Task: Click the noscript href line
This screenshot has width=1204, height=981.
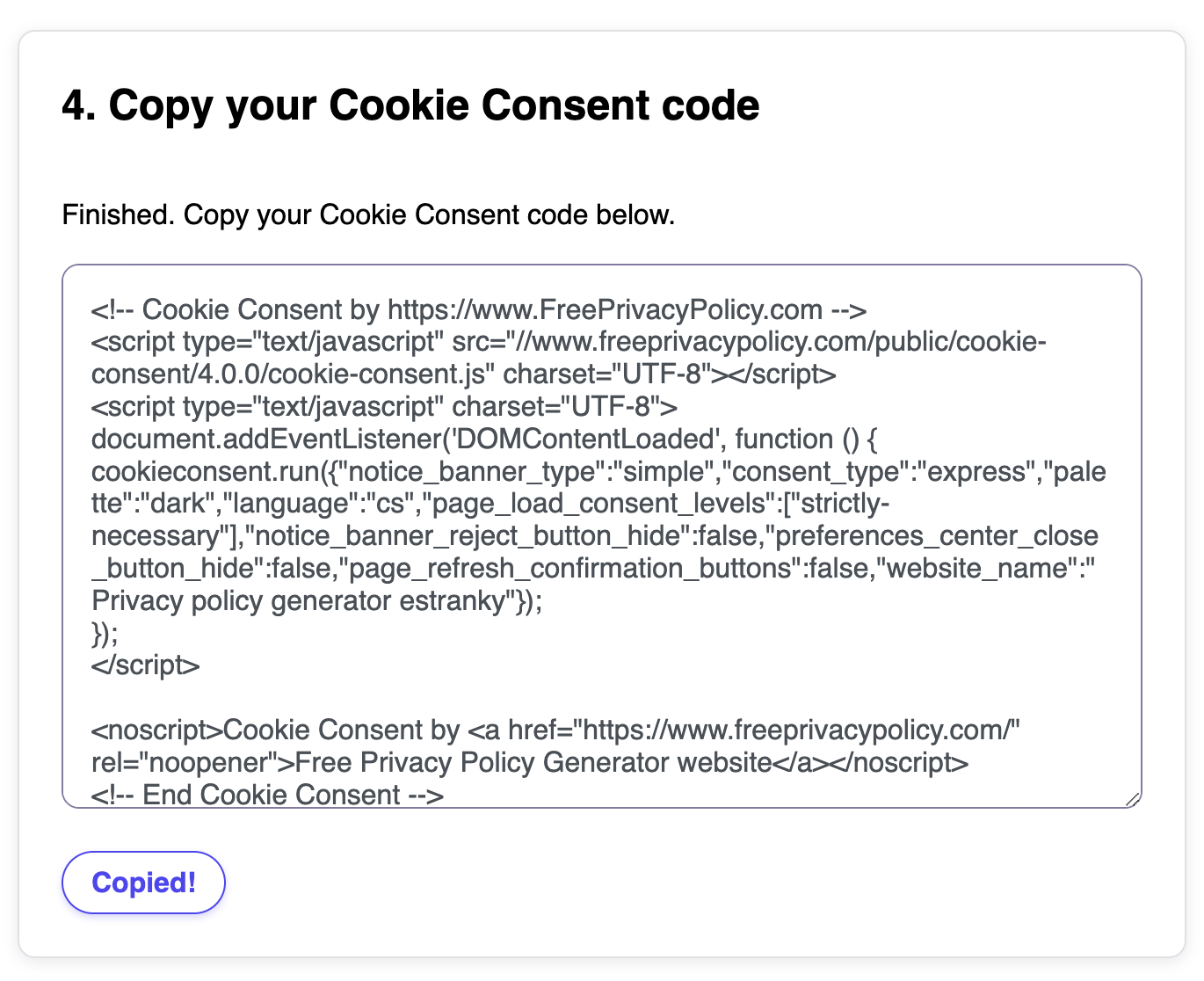Action: pyautogui.click(x=555, y=730)
